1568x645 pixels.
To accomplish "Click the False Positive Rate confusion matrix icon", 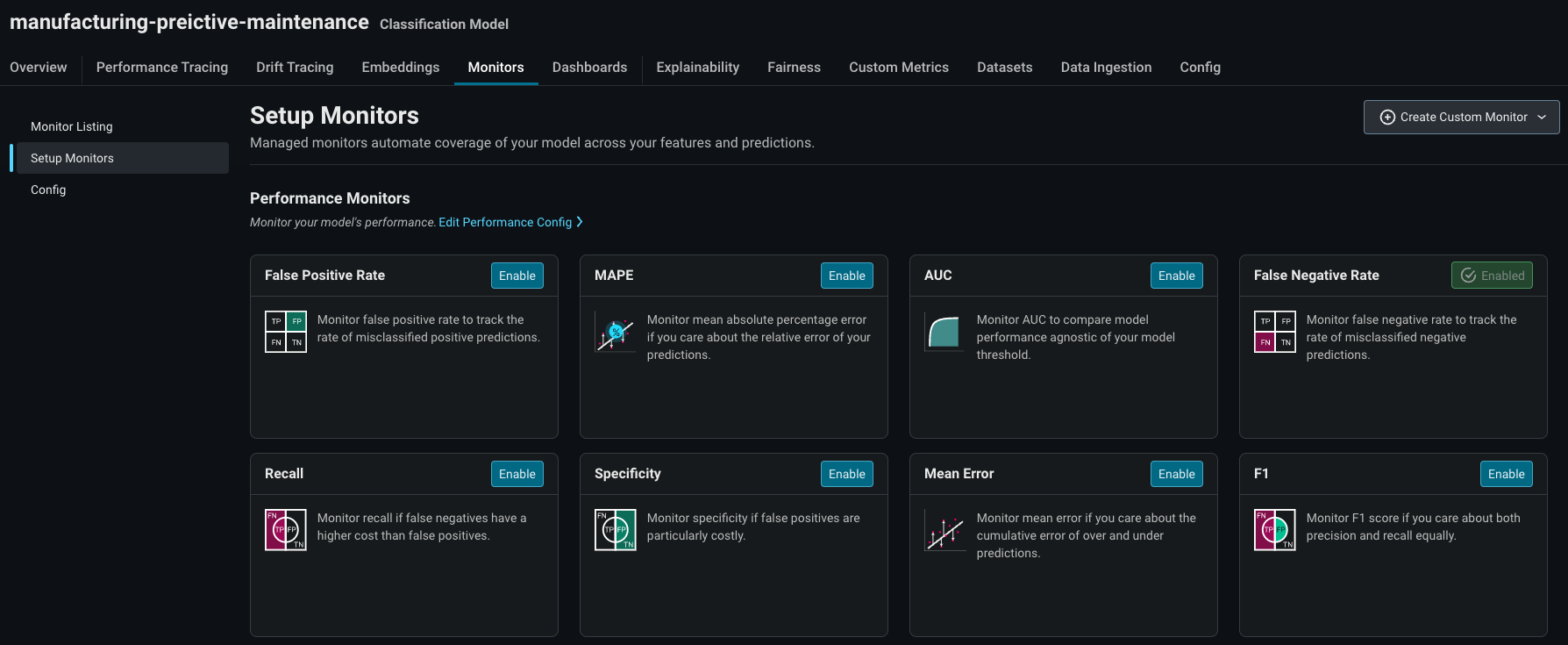I will 286,332.
